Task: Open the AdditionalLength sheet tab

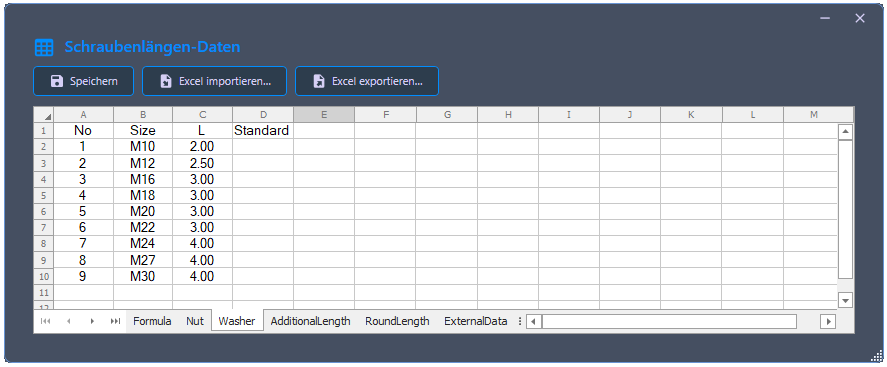Action: pyautogui.click(x=311, y=321)
